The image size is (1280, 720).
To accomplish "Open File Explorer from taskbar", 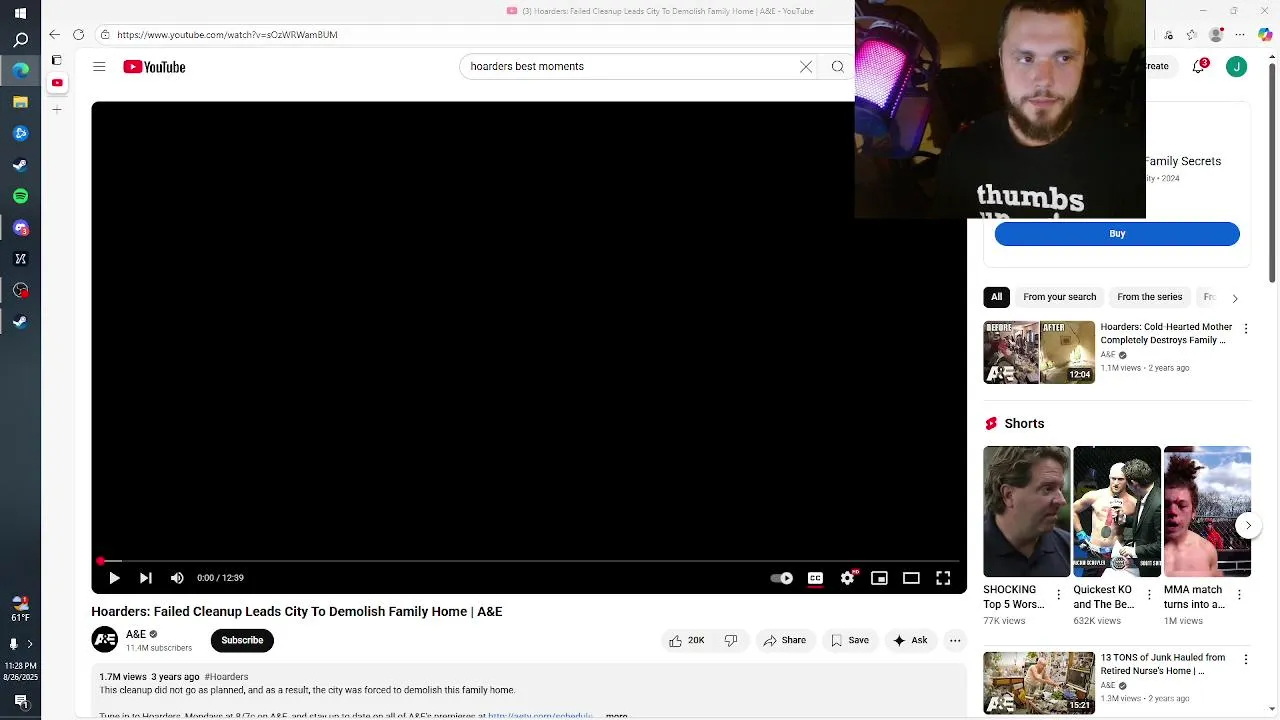I will (20, 102).
